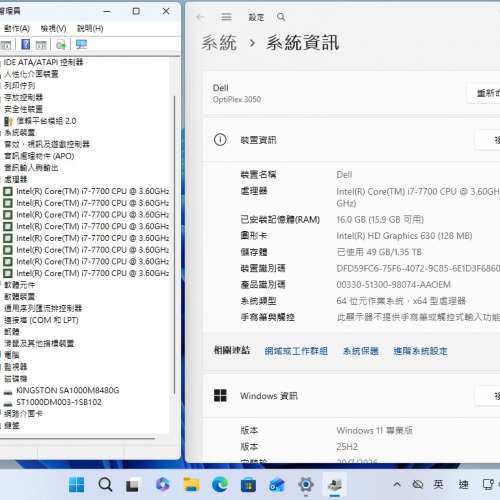Open the Windows Start menu
Image resolution: width=500 pixels, height=500 pixels.
[x=77, y=484]
